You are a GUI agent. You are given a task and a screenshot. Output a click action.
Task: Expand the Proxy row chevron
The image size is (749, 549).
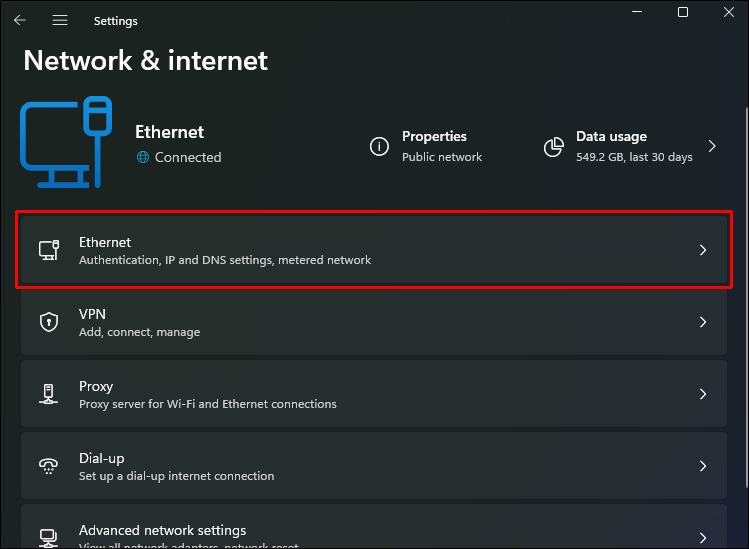coord(703,394)
